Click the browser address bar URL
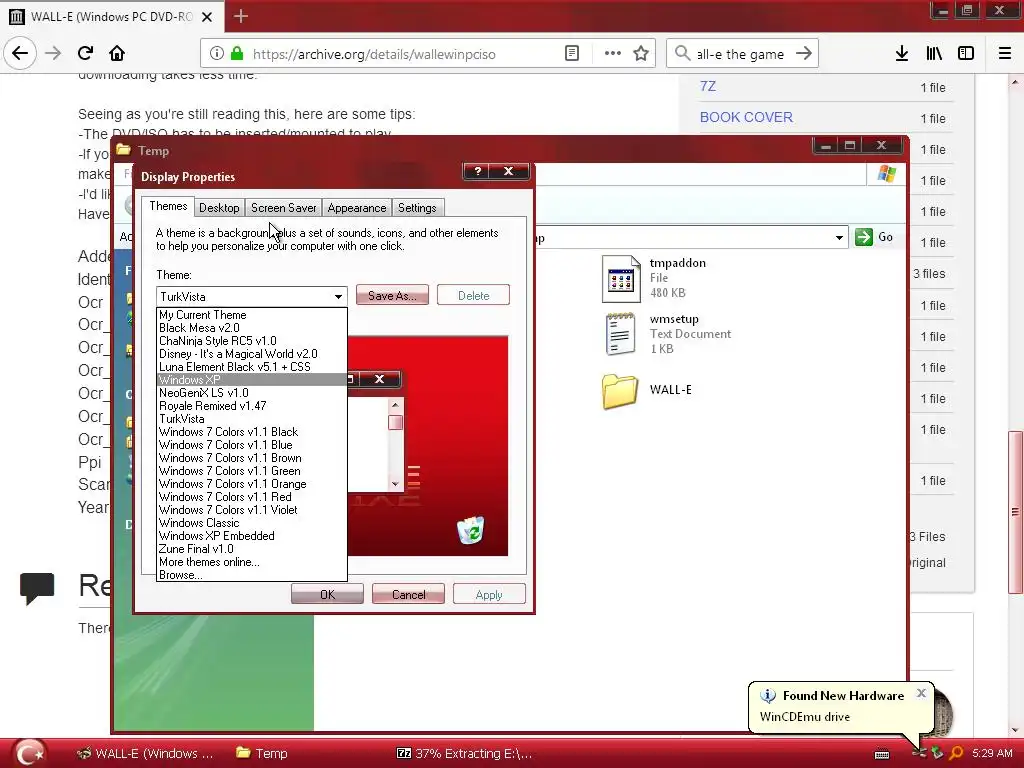This screenshot has width=1024, height=768. point(374,54)
